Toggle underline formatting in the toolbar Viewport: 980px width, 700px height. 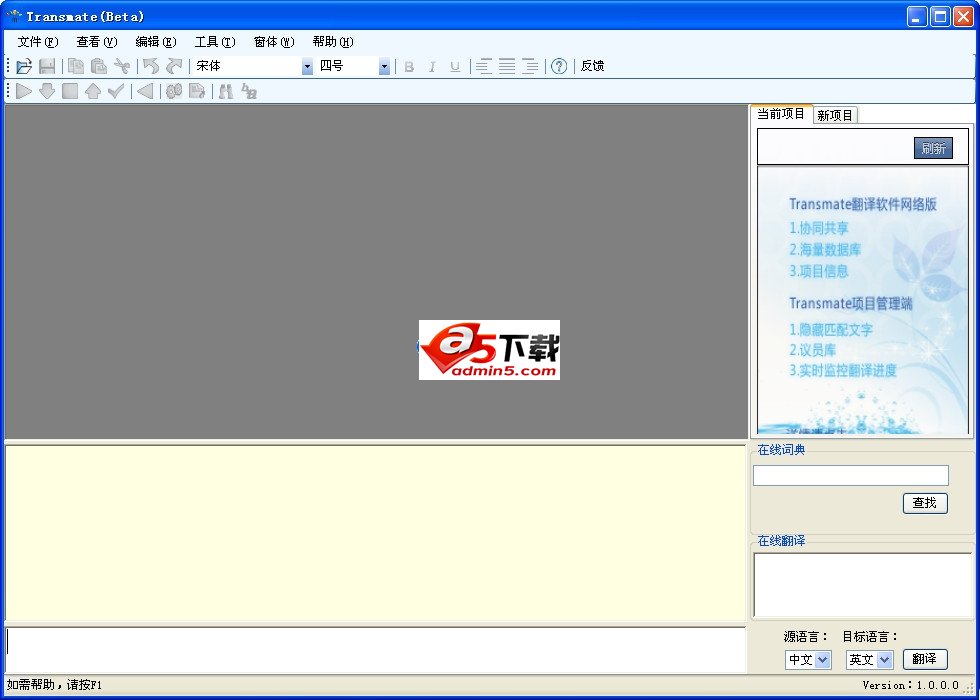[455, 66]
